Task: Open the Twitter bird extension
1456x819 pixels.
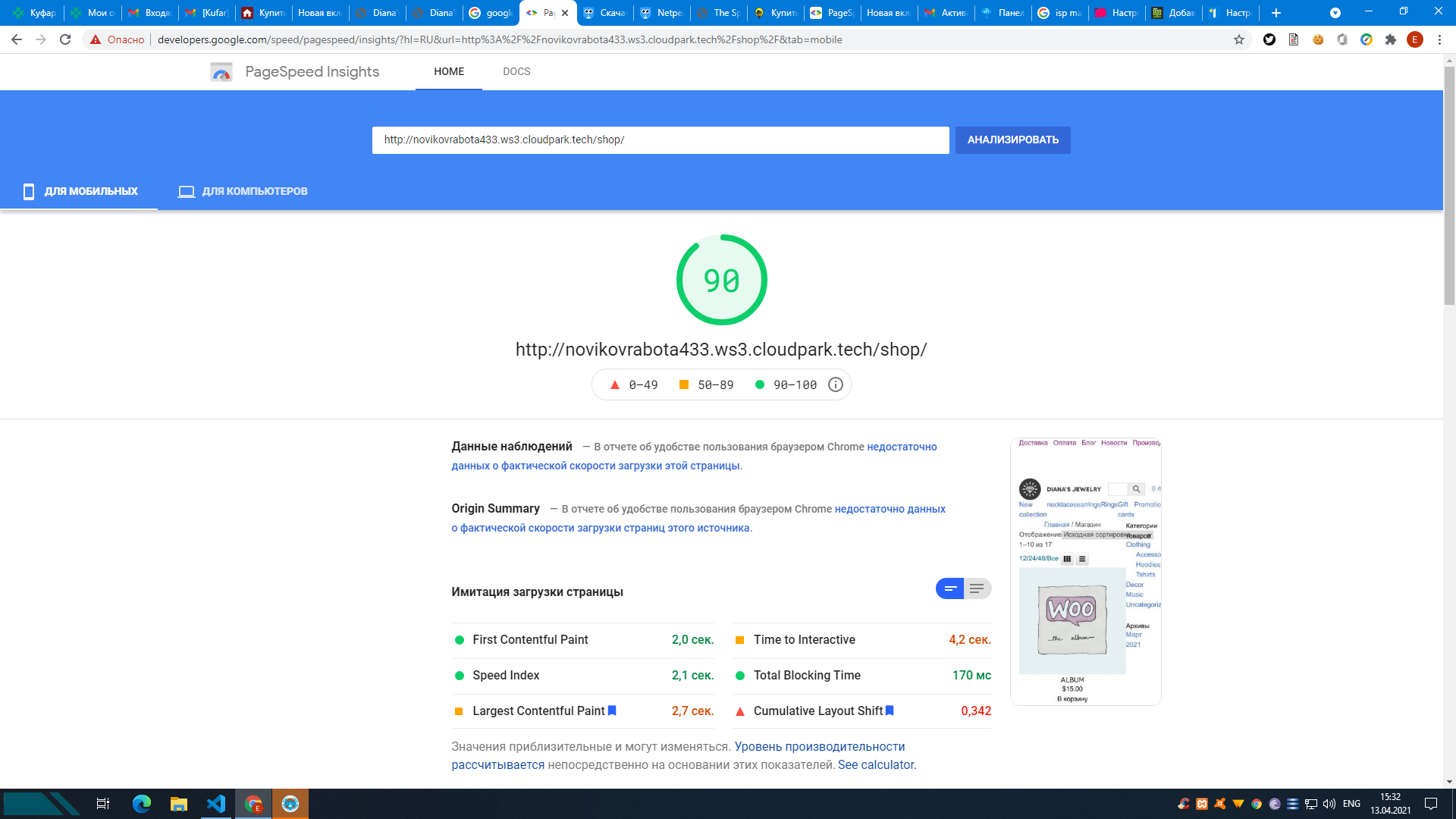Action: click(x=1269, y=39)
